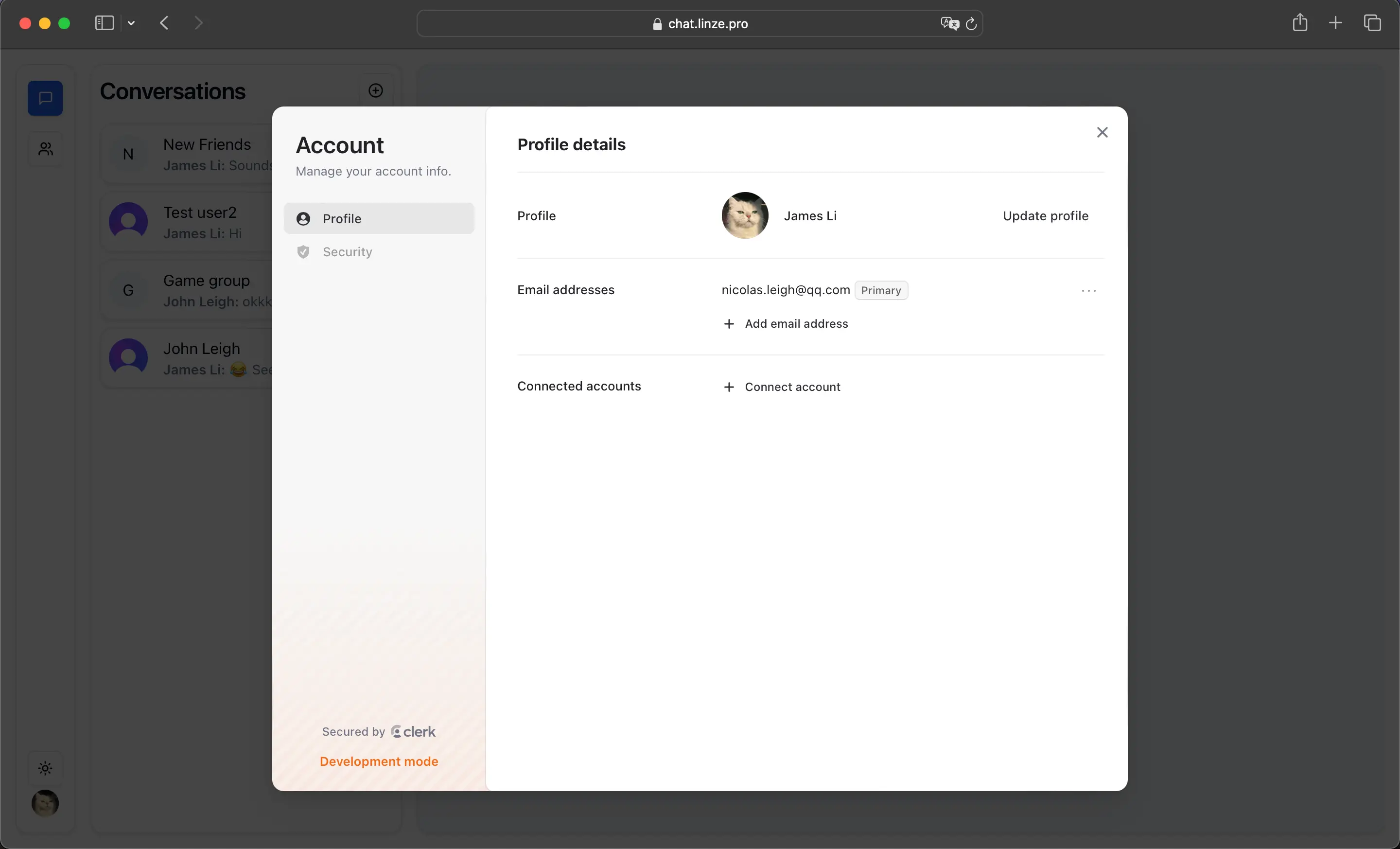Toggle light theme sun icon
Screen dimensions: 1400x849
click(46, 768)
